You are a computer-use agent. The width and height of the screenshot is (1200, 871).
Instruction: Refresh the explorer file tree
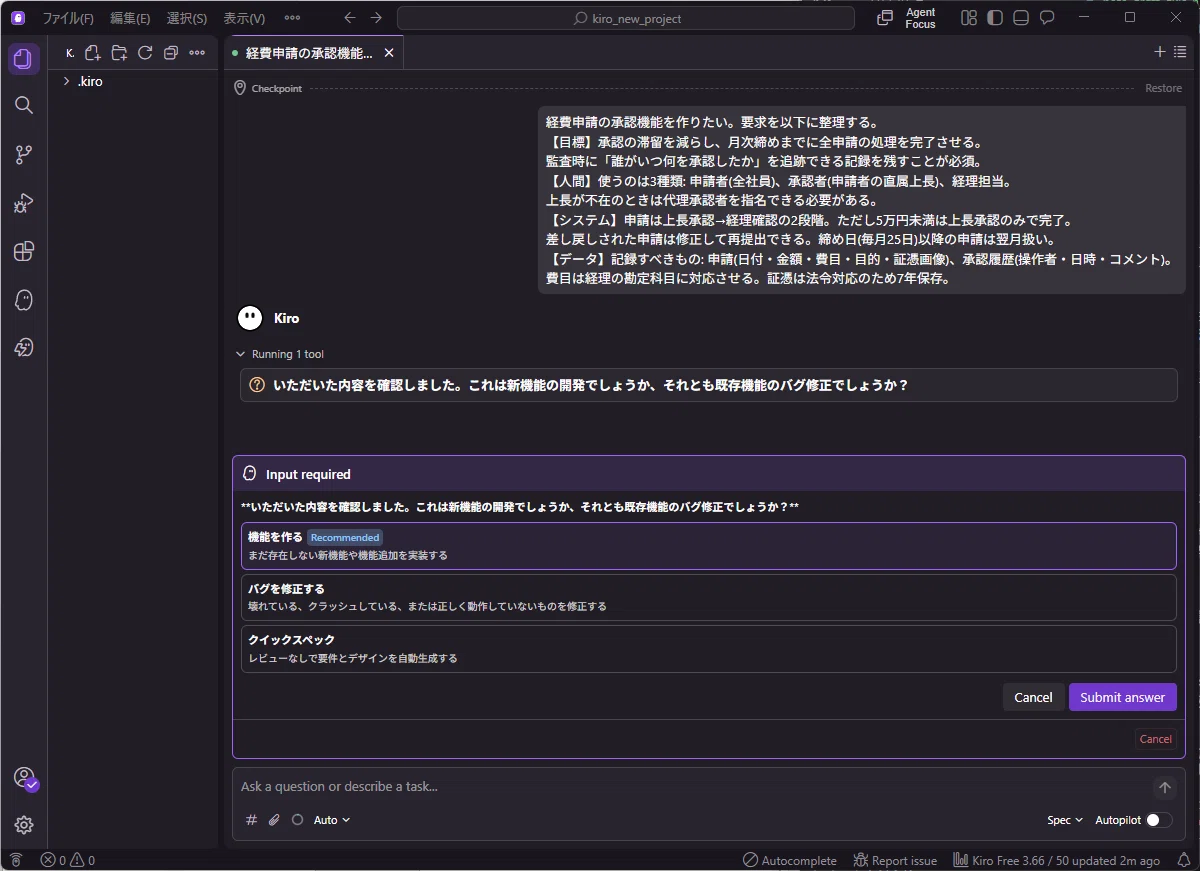145,53
